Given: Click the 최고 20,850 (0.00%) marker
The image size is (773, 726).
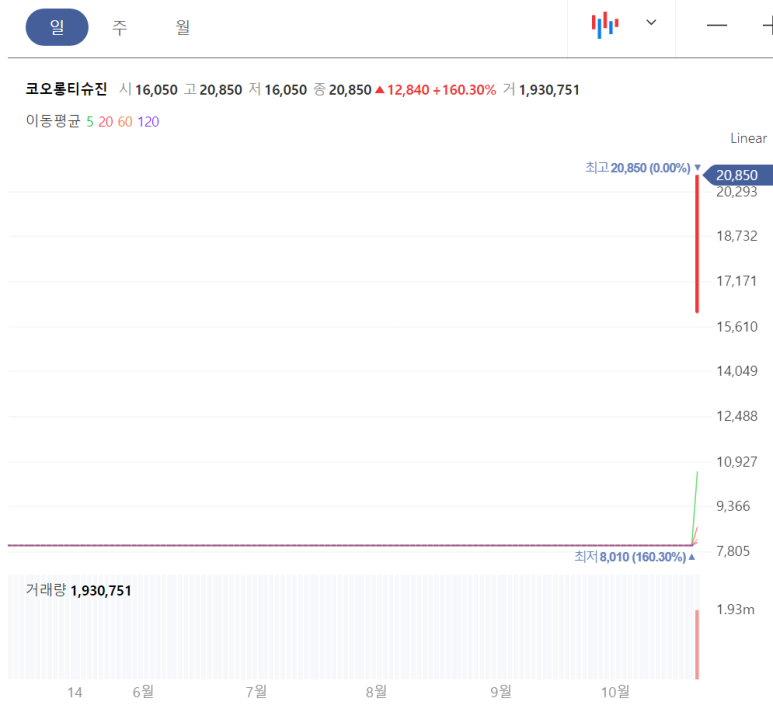Looking at the screenshot, I should (642, 168).
